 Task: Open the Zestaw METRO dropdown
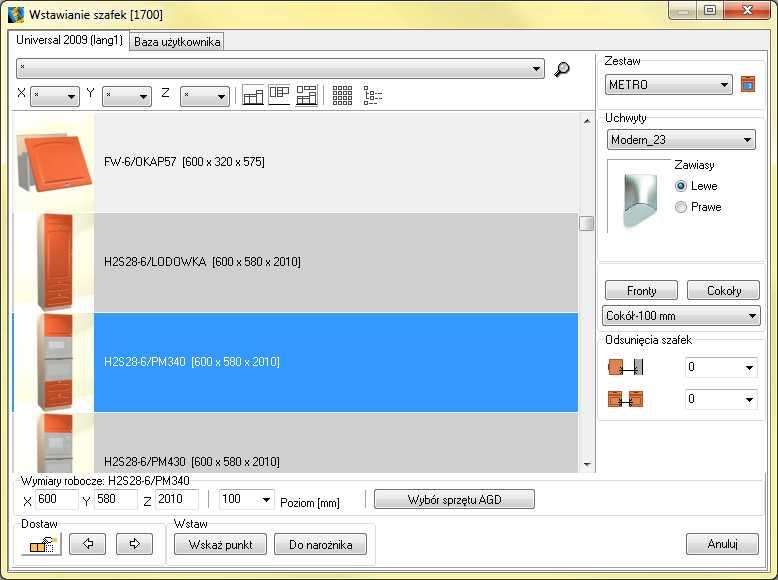(x=668, y=85)
